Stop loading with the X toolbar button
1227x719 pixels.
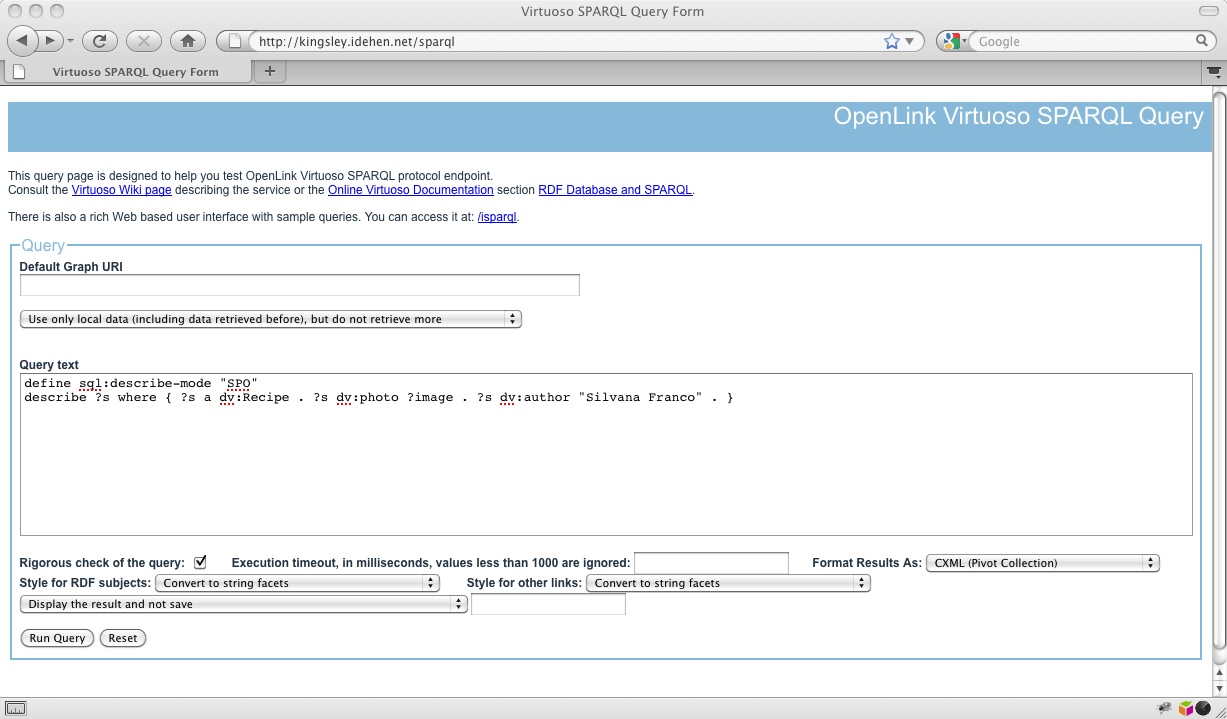[x=144, y=41]
